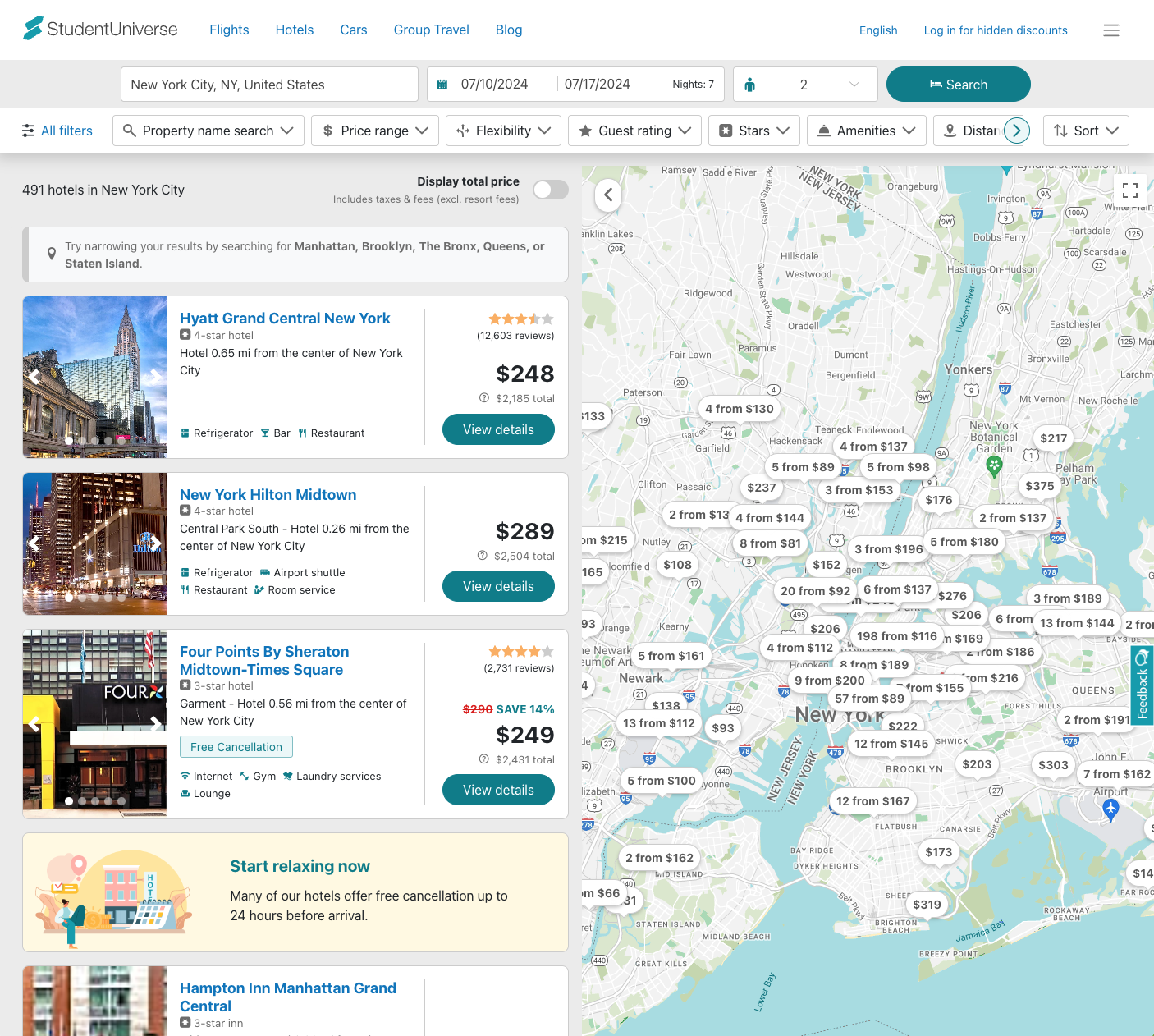Open All filters panel

click(x=57, y=131)
